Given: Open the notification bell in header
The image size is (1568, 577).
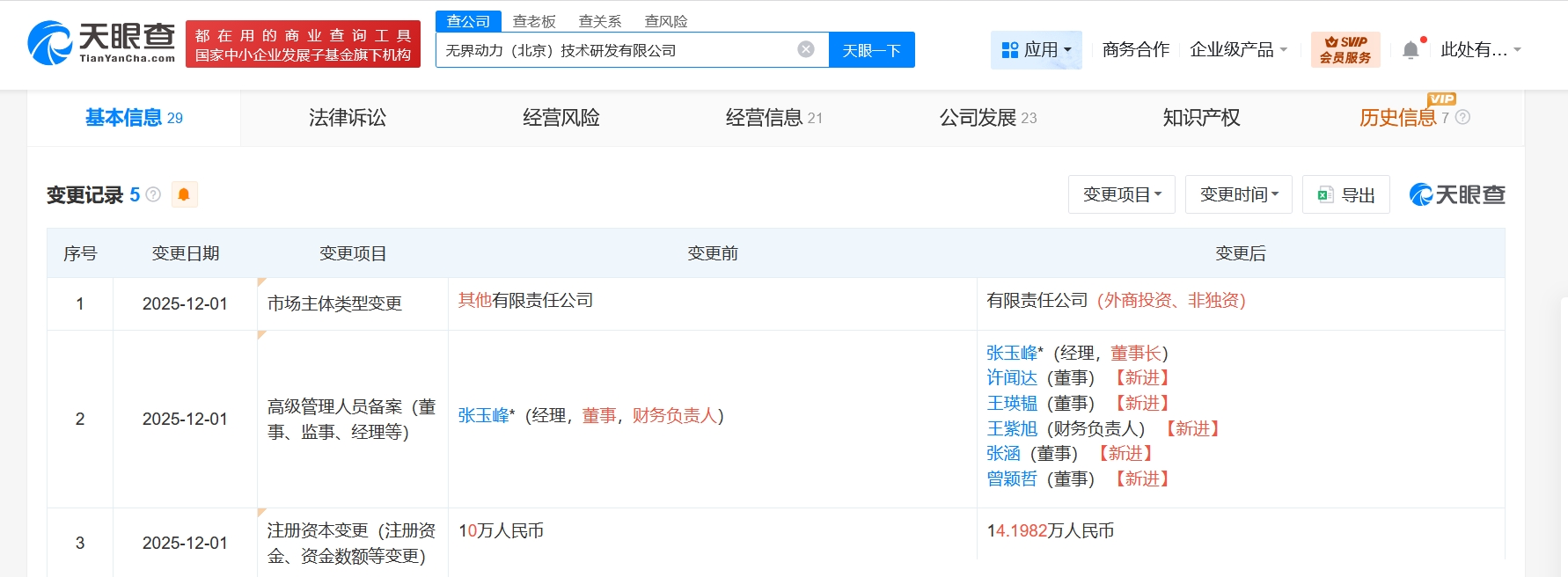Looking at the screenshot, I should (1410, 50).
